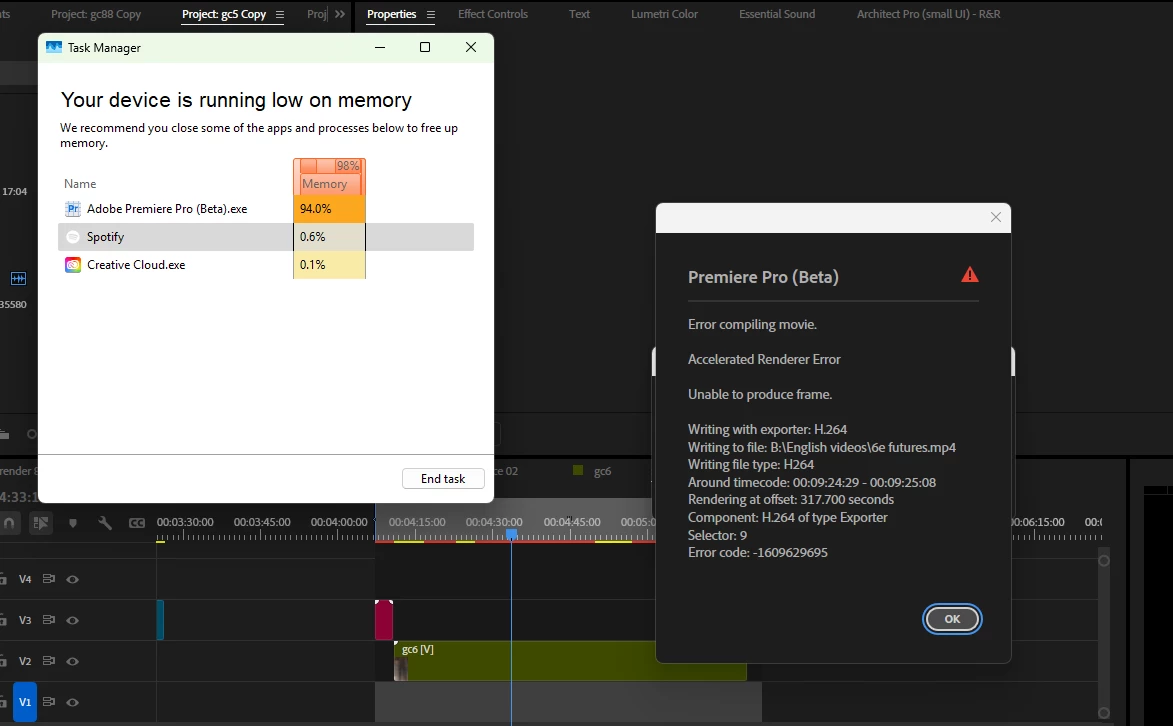The width and height of the screenshot is (1173, 726).
Task: Toggle the Snap in Timeline magnet icon
Action: coord(9,523)
